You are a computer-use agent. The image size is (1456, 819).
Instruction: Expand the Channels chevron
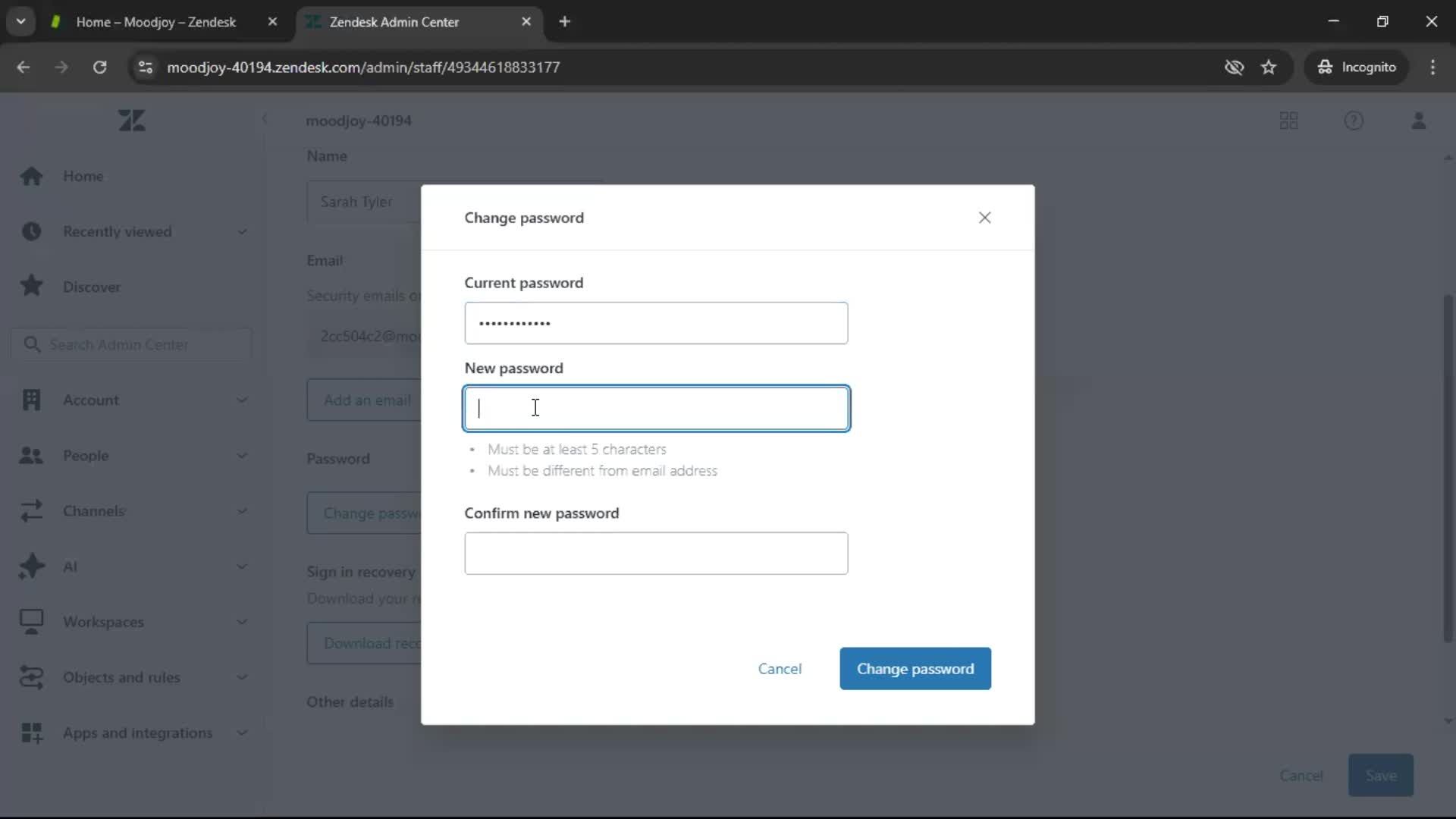click(x=242, y=511)
